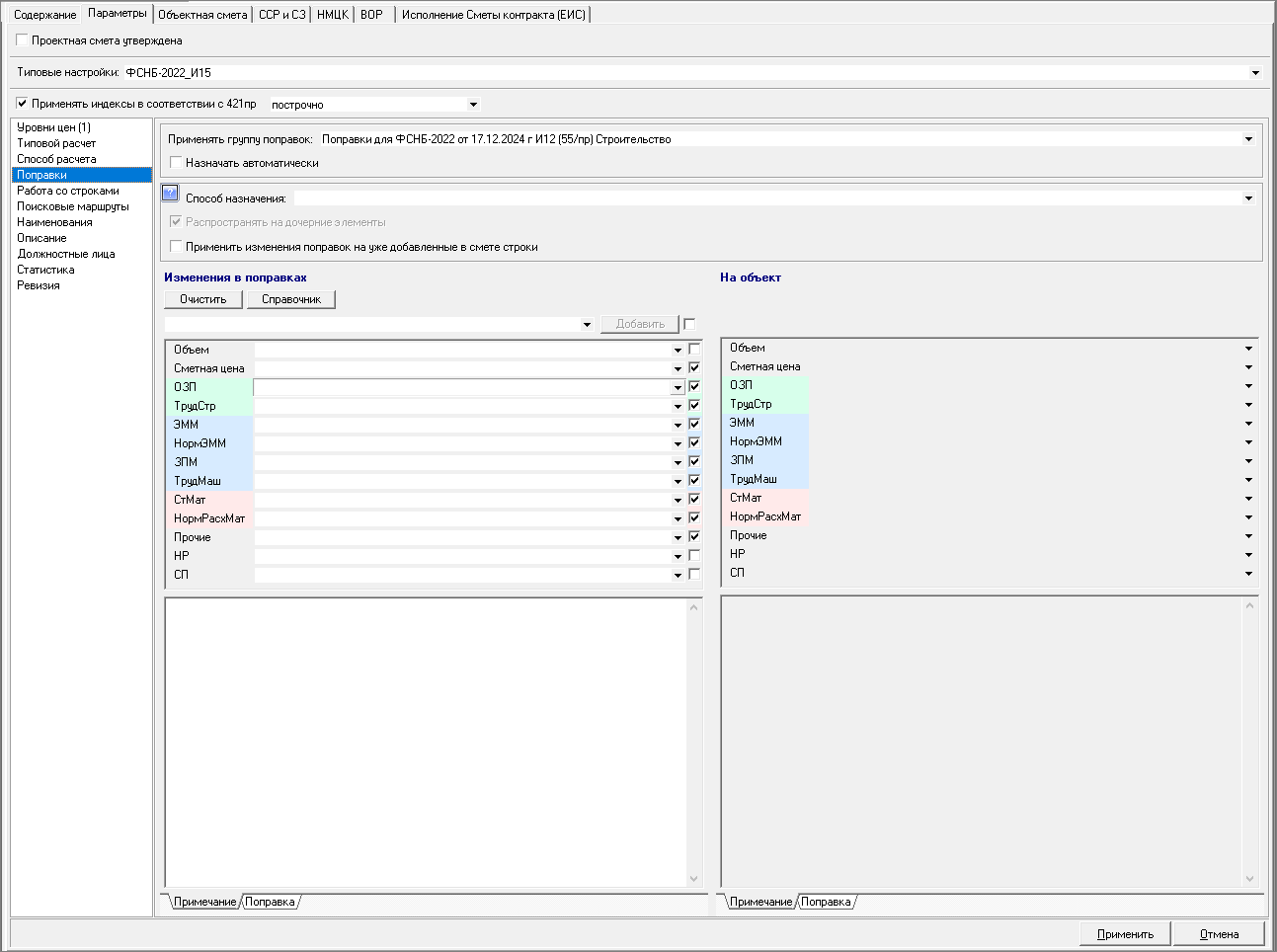Click the Применить button

1125,934
